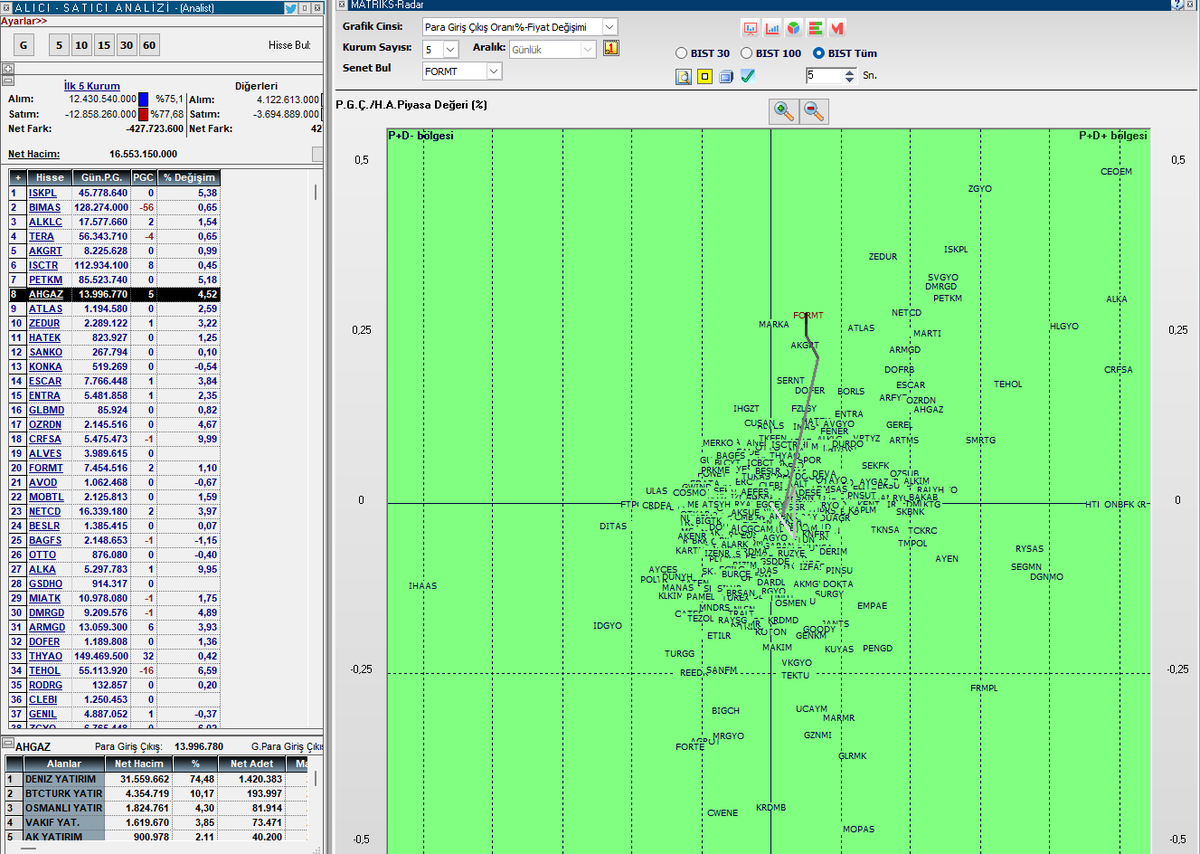Image resolution: width=1200 pixels, height=854 pixels.
Task: Select the 60 minute period button
Action: point(149,45)
